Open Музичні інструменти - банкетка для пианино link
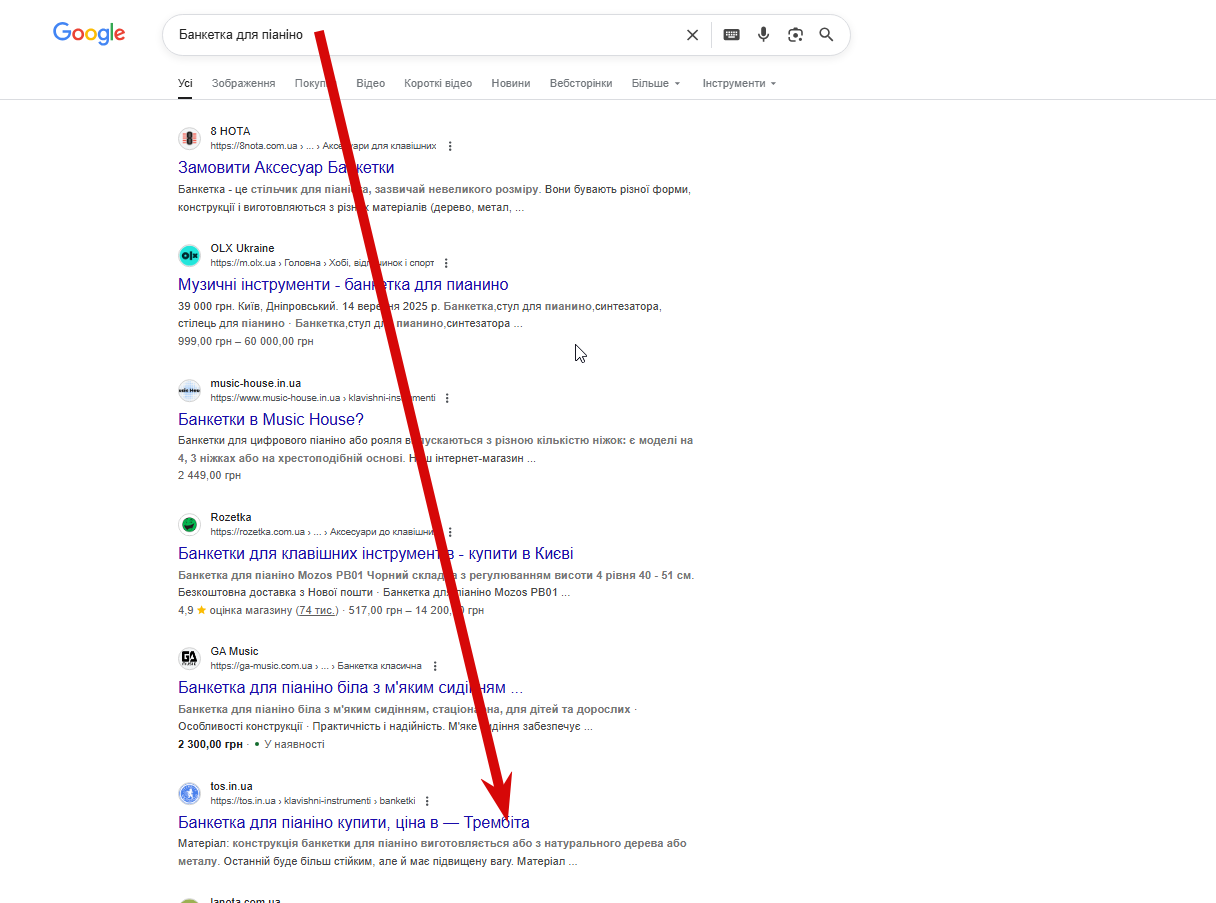 click(343, 285)
